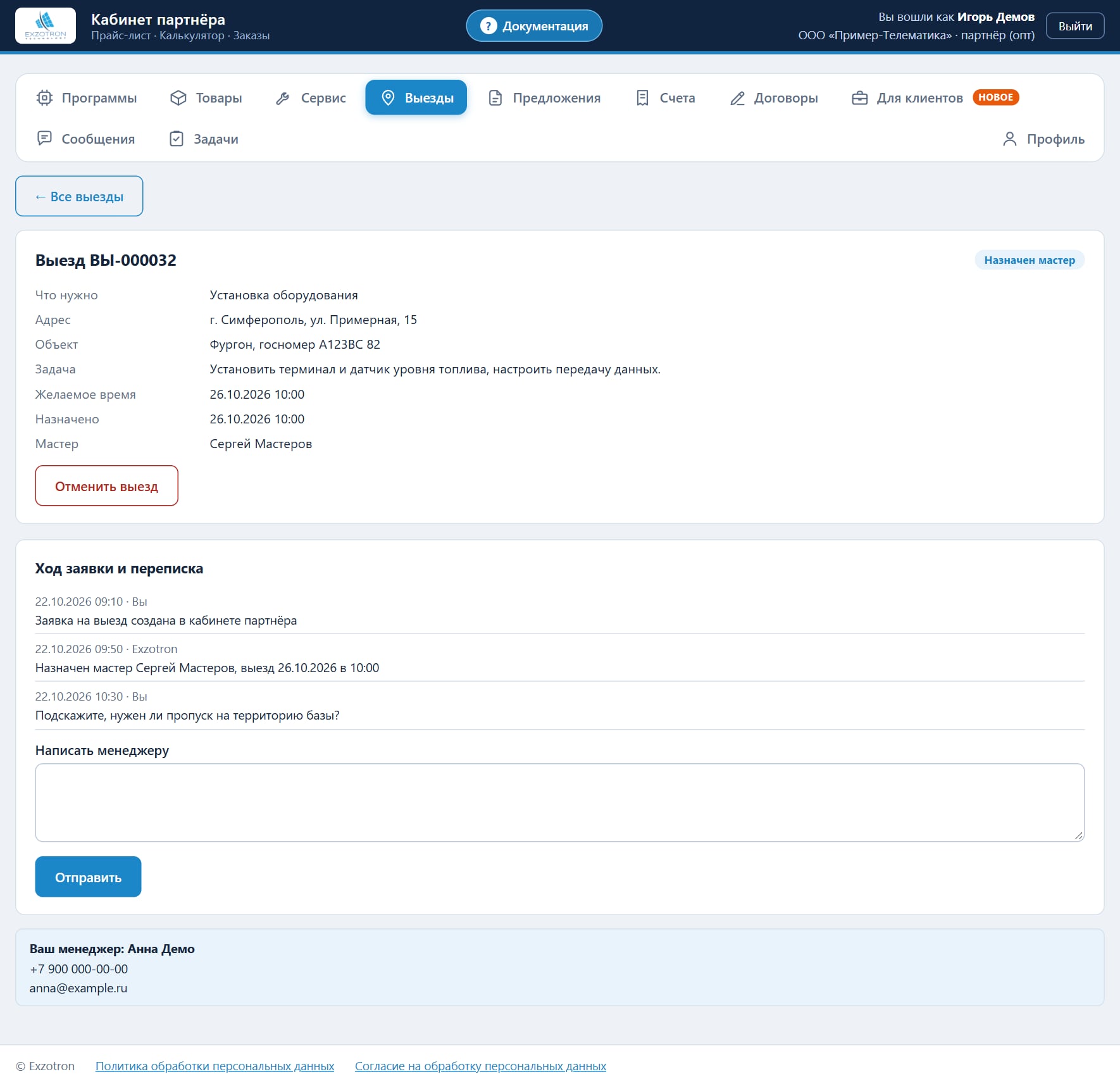Send the message with Отправить
This screenshot has width=1120, height=1086.
[88, 877]
